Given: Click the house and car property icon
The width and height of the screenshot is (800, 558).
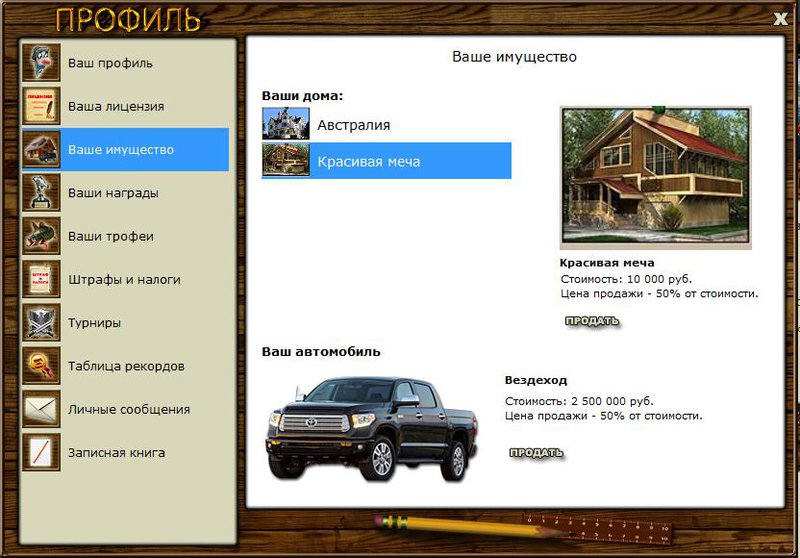Looking at the screenshot, I should click(x=41, y=149).
